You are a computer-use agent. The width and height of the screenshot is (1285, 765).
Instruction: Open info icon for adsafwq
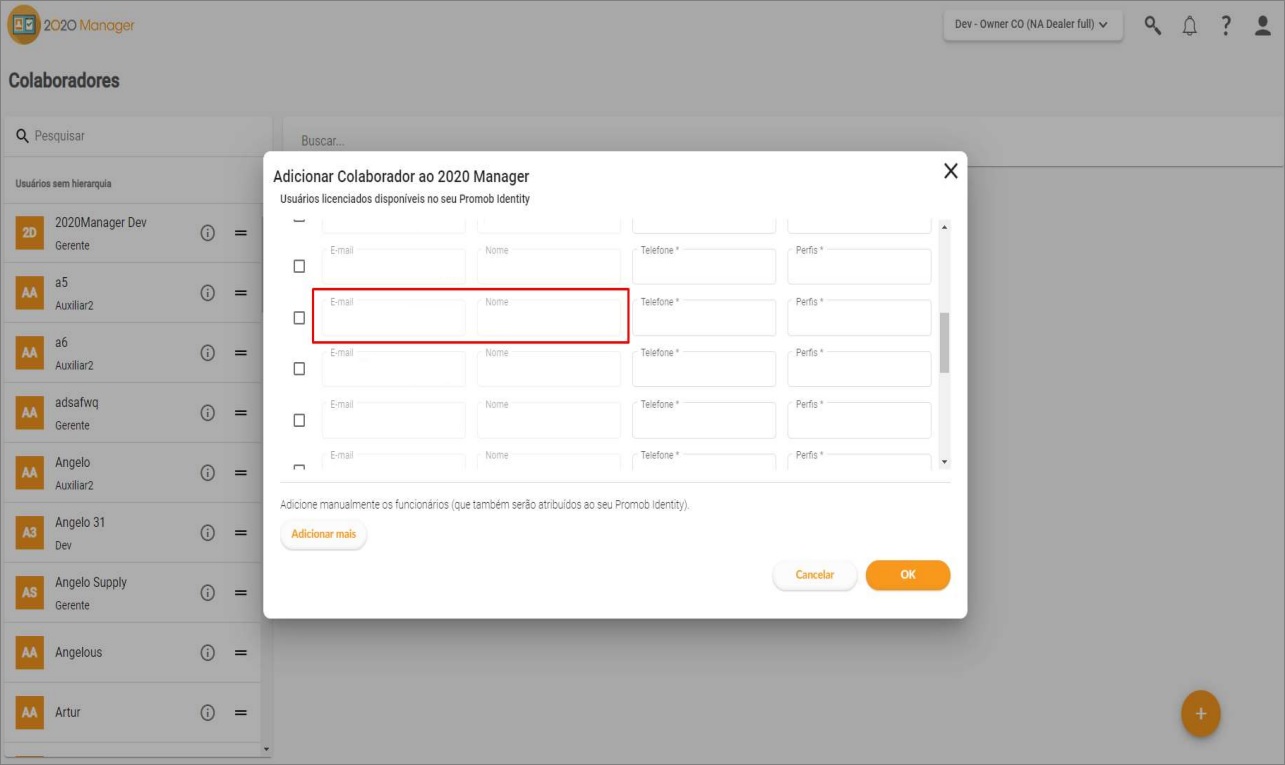pyautogui.click(x=208, y=413)
